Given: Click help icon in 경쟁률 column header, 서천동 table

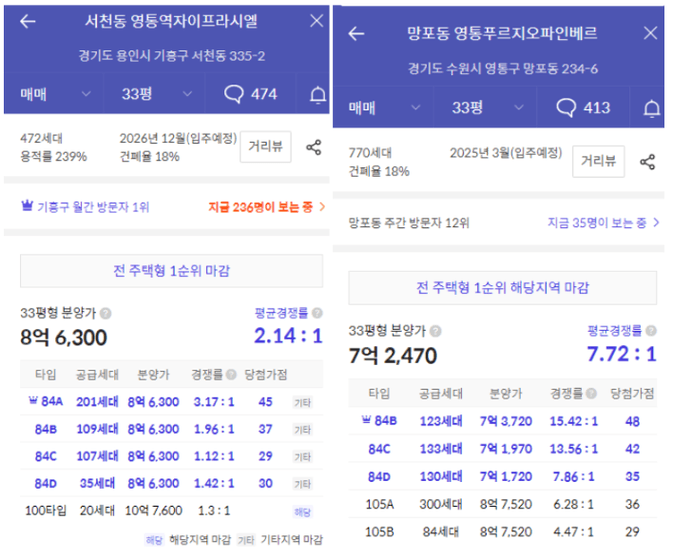Looking at the screenshot, I should [x=231, y=375].
